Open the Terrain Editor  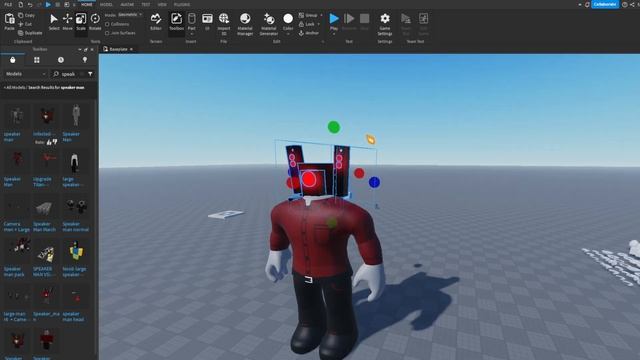[x=156, y=22]
